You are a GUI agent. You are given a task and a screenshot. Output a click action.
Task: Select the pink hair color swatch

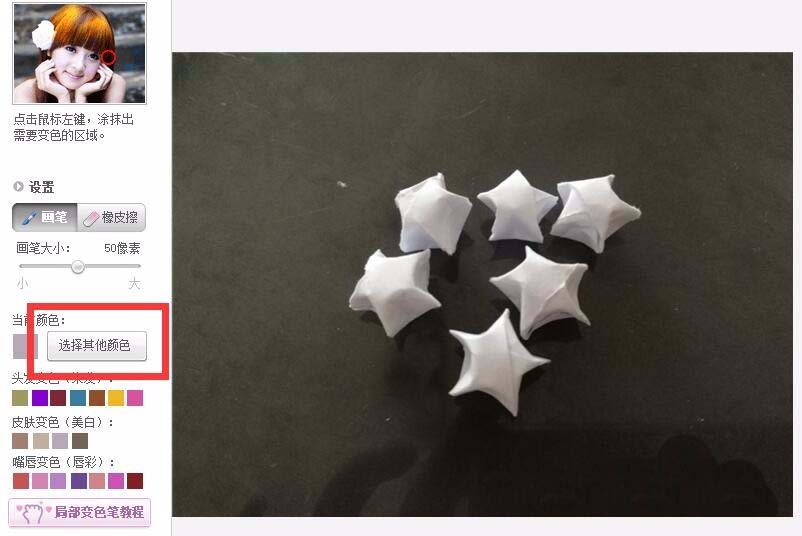tap(135, 397)
